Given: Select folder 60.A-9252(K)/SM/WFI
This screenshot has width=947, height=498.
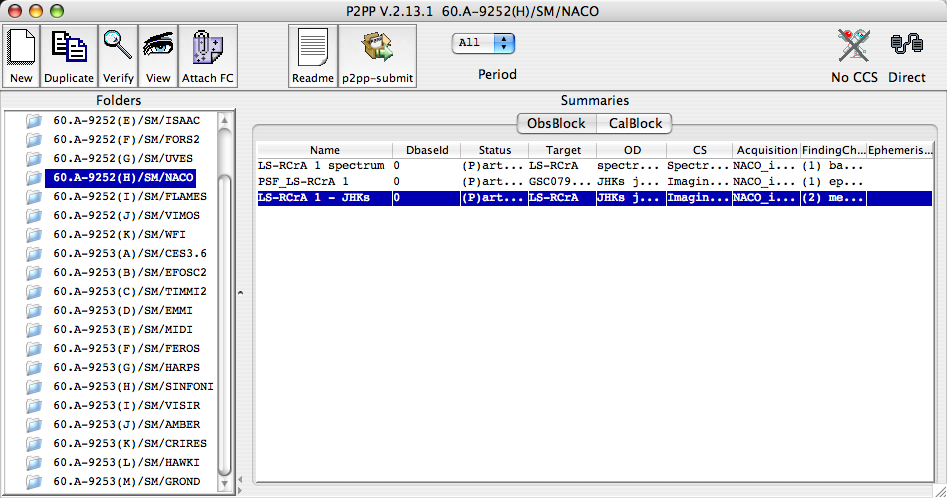Looking at the screenshot, I should [x=120, y=234].
